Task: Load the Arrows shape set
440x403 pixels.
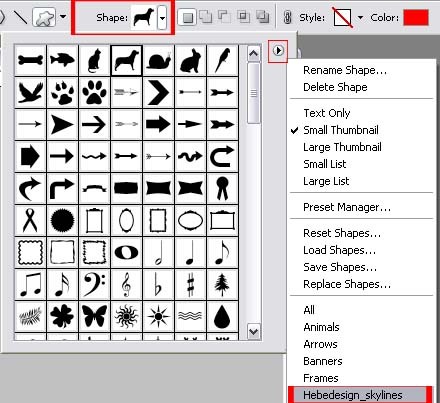Action: 320,344
